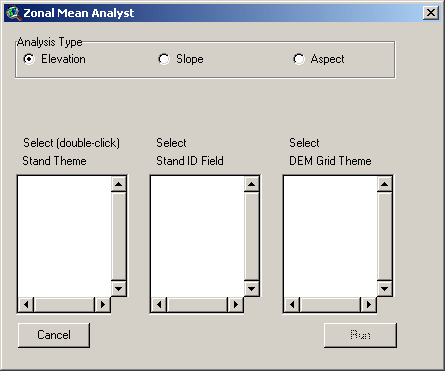Click down arrow in DEM Grid Theme list
Viewport: 445px width, 371px height.
(385, 288)
